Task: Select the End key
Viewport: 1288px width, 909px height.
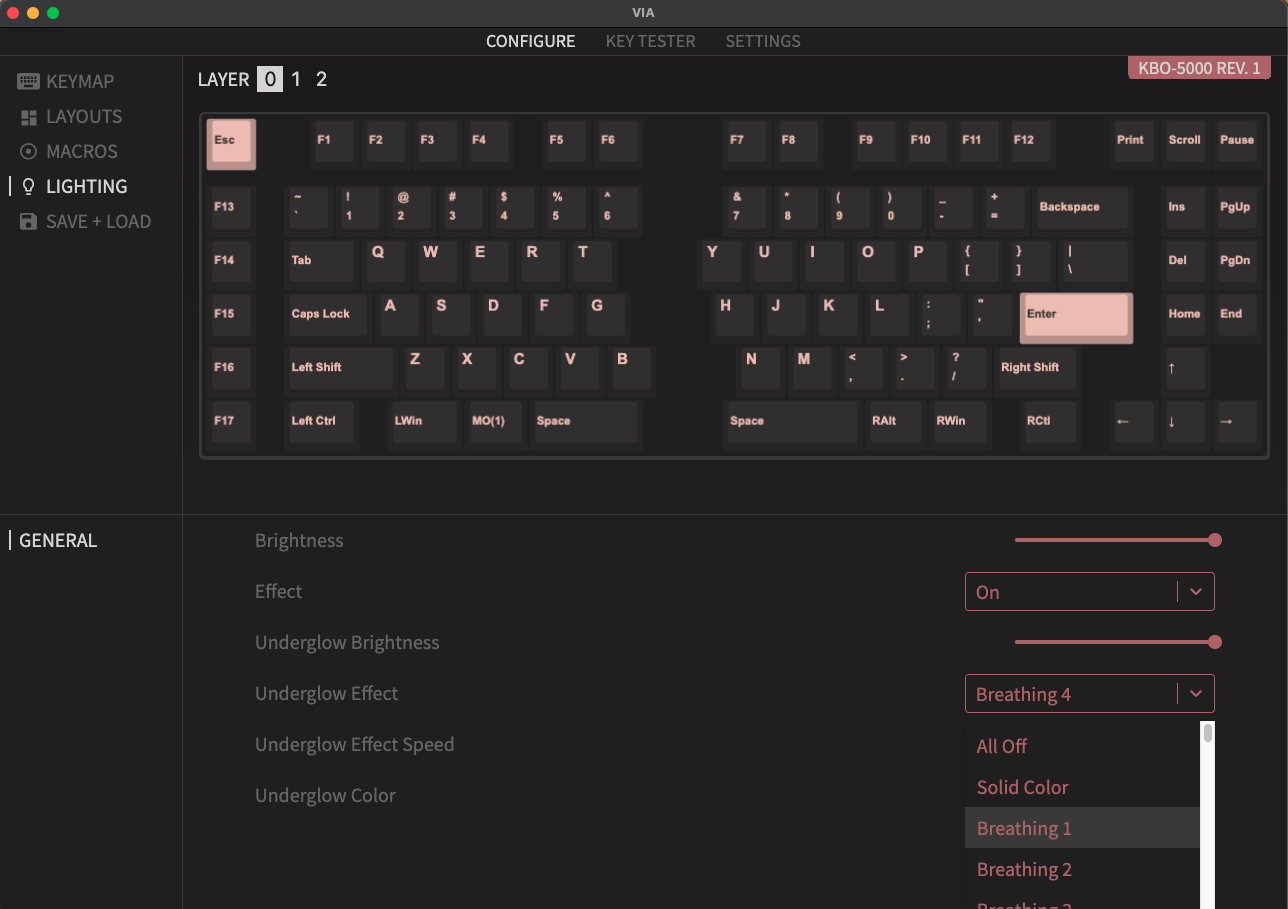Action: (1237, 316)
